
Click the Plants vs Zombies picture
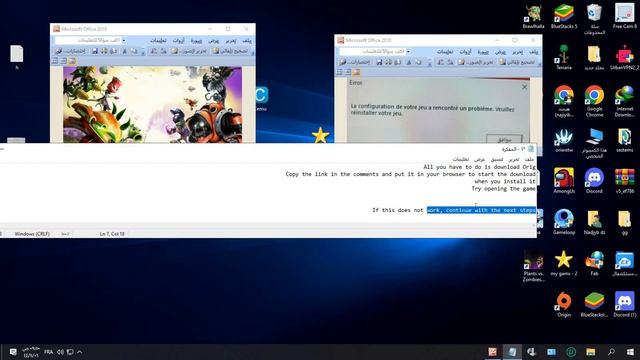click(x=152, y=104)
